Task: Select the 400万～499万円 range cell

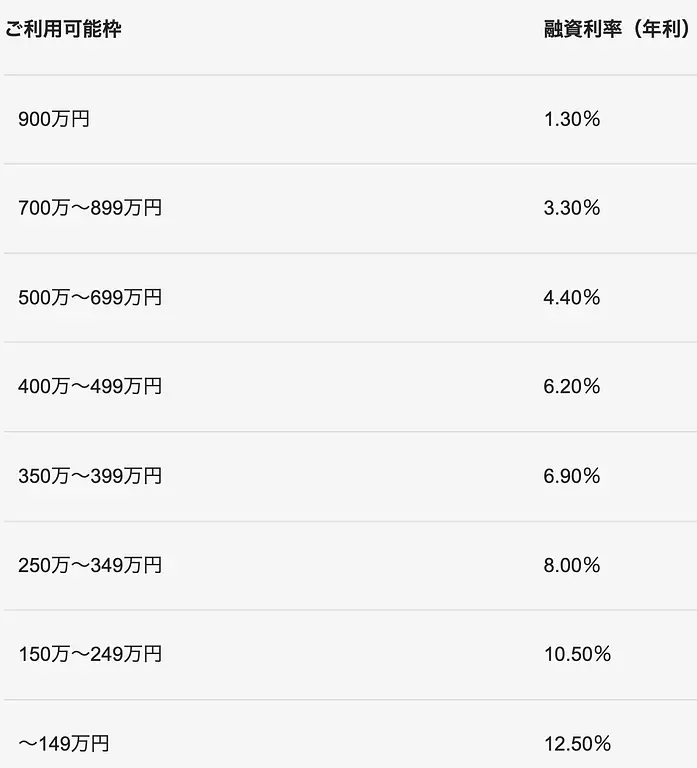Action: coord(90,387)
